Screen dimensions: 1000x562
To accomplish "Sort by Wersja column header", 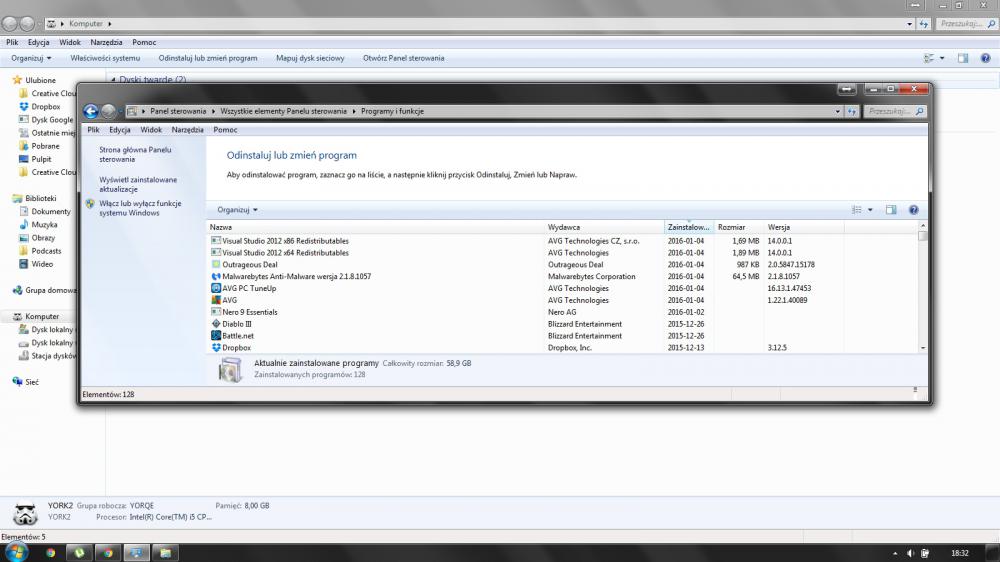I will pyautogui.click(x=804, y=227).
